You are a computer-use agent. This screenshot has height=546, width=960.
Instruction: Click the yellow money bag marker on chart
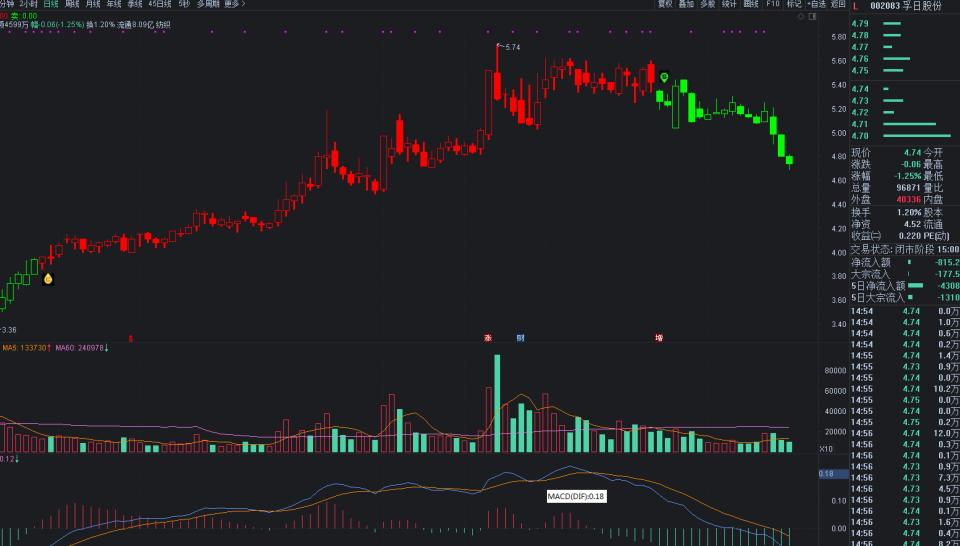pyautogui.click(x=48, y=279)
